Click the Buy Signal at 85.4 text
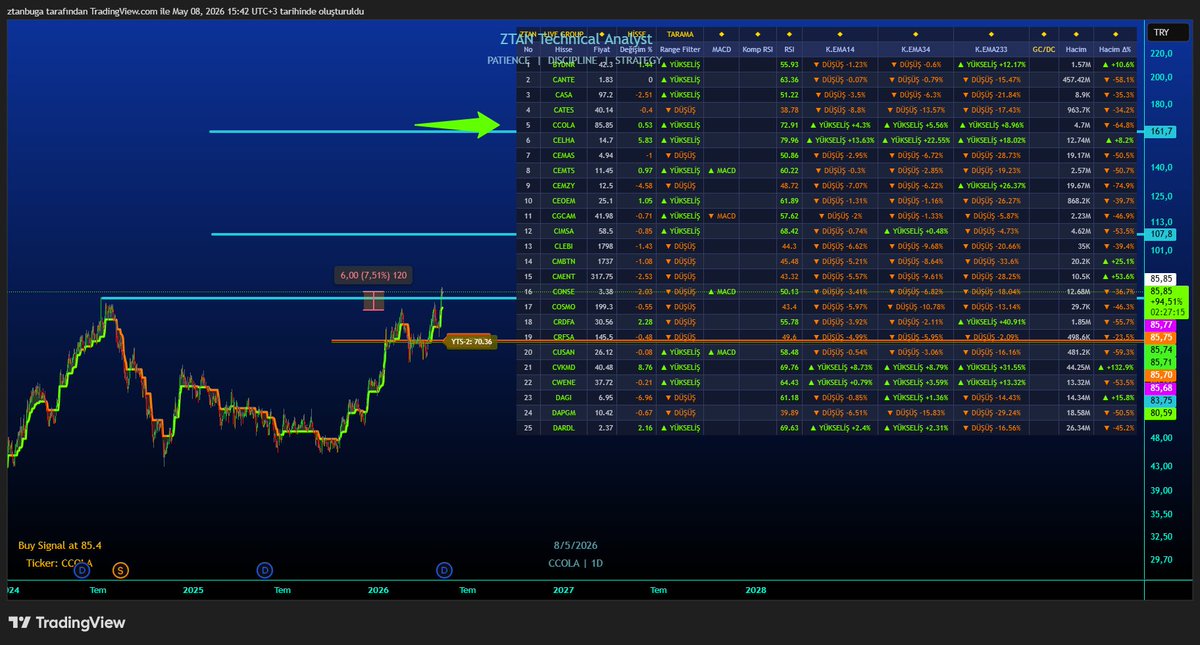This screenshot has width=1200, height=645. [x=60, y=545]
